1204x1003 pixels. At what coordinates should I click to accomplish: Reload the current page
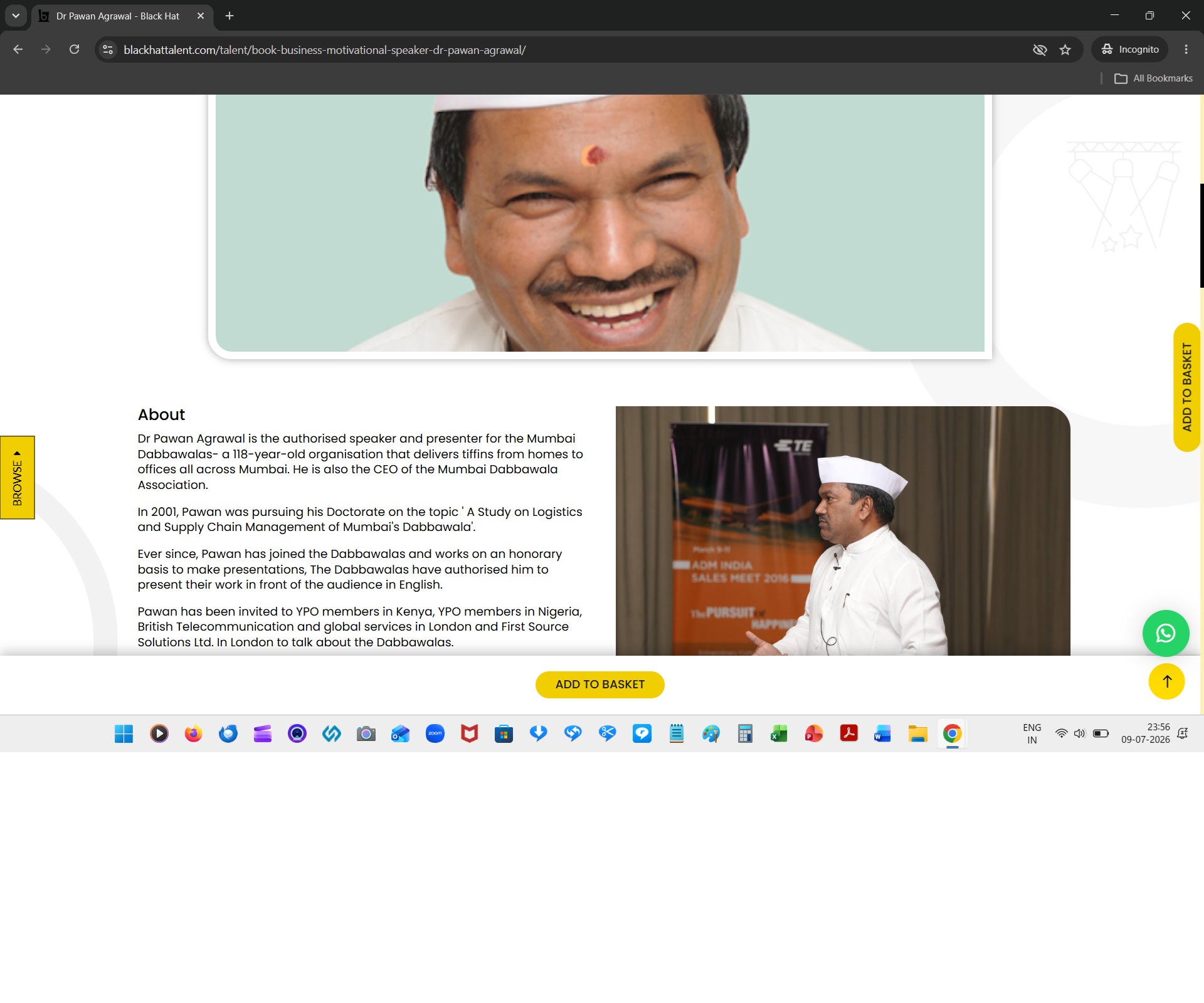(74, 50)
